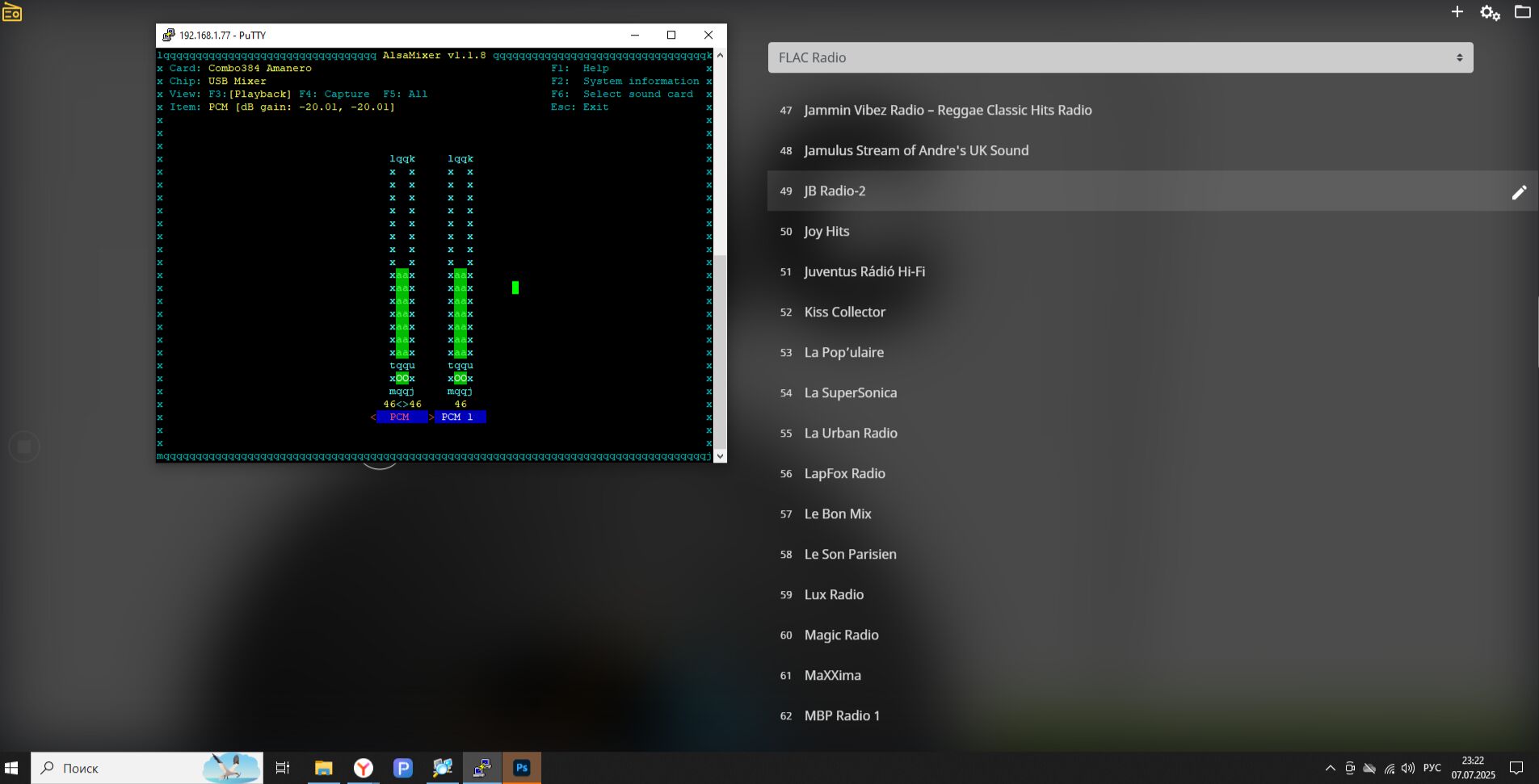Select the PCM 1 mixer channel label
Viewport: 1539px width, 784px height.
tap(460, 417)
